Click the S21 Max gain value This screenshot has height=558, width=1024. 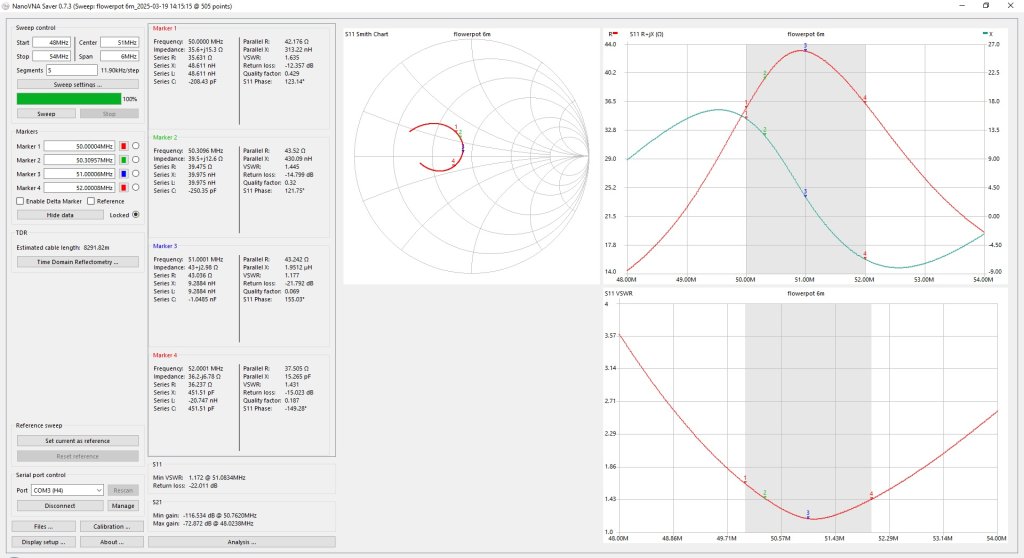218,523
